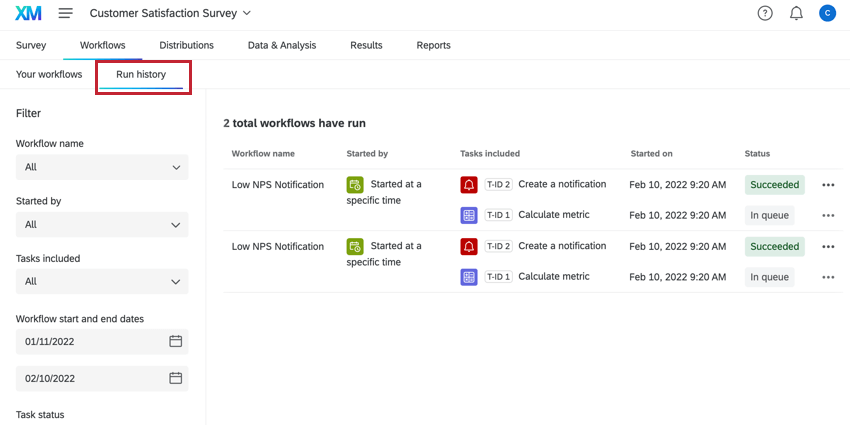
Task: Open the Tasks included filter dropdown
Action: tap(101, 282)
